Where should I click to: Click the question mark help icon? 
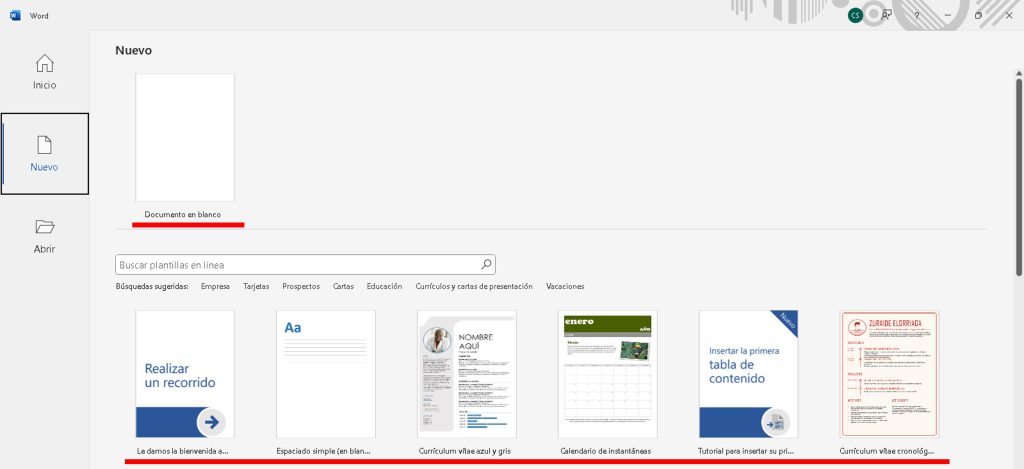916,16
